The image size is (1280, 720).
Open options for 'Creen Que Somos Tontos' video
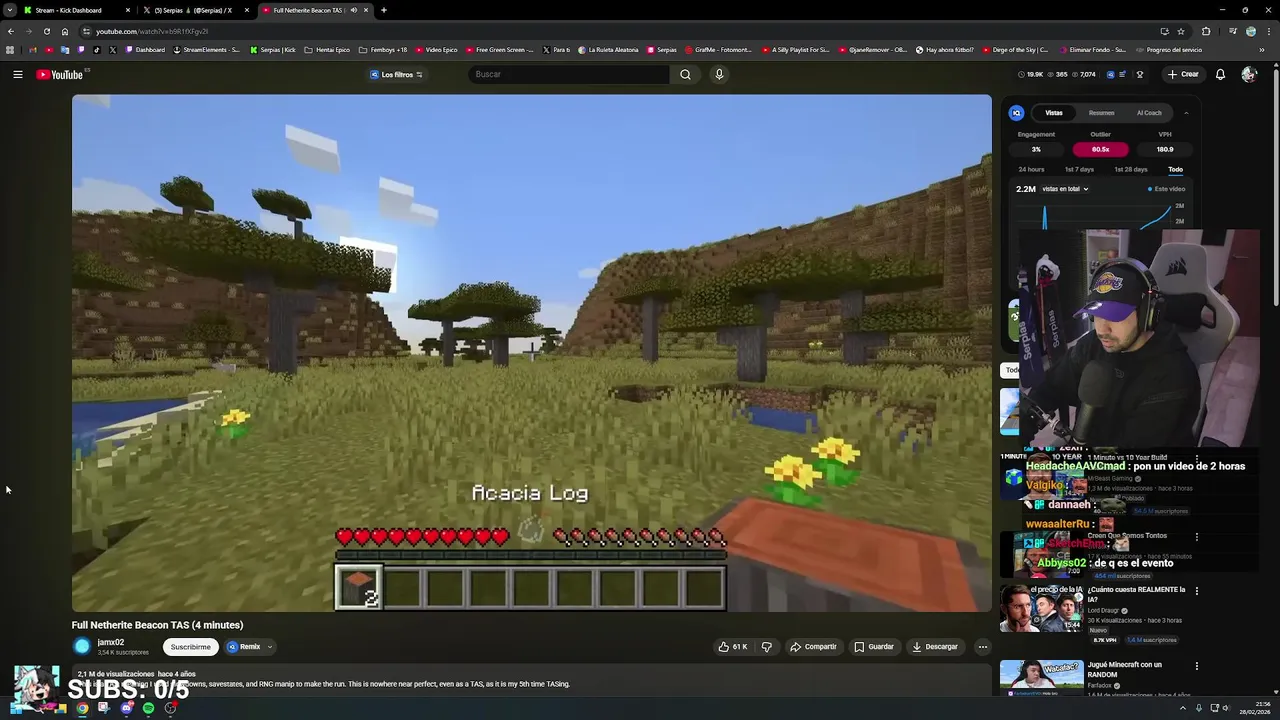coord(1196,537)
